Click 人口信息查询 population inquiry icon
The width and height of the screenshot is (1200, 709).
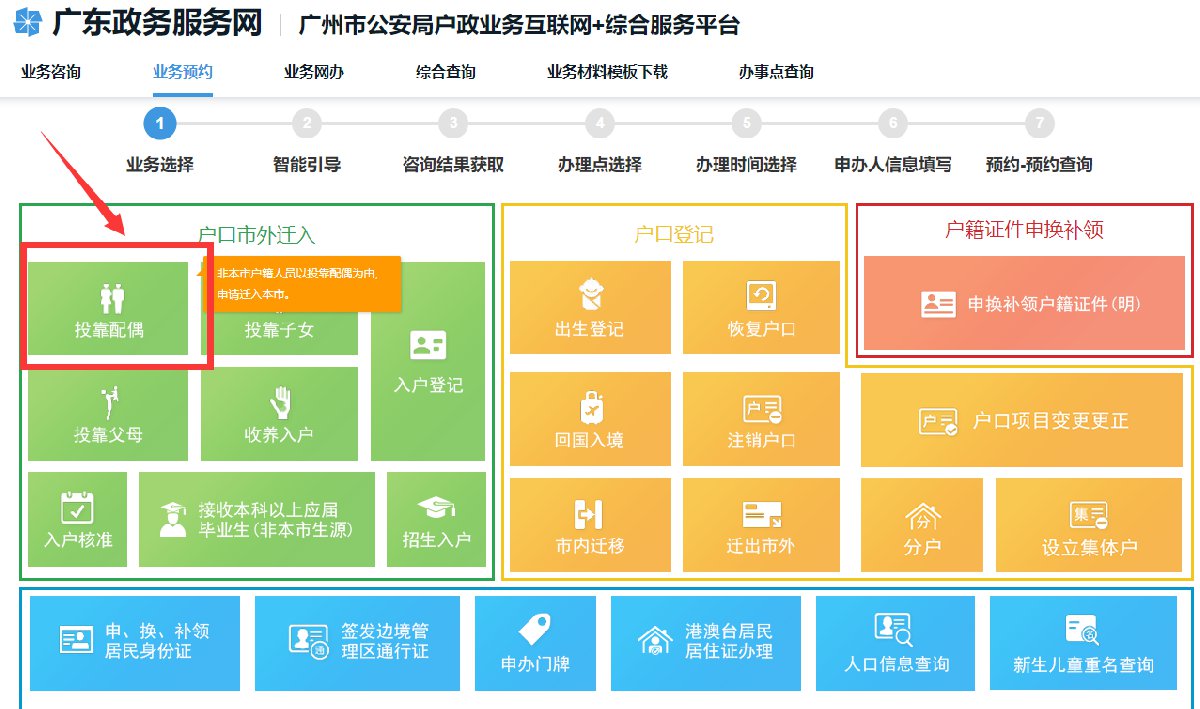[x=895, y=643]
